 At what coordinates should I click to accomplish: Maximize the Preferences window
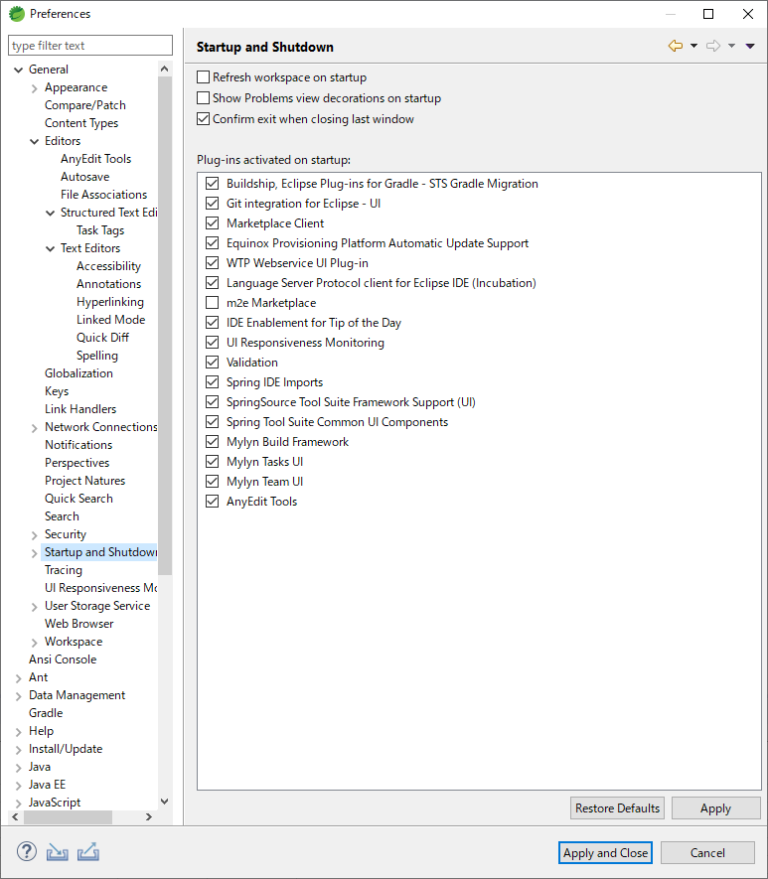click(709, 14)
